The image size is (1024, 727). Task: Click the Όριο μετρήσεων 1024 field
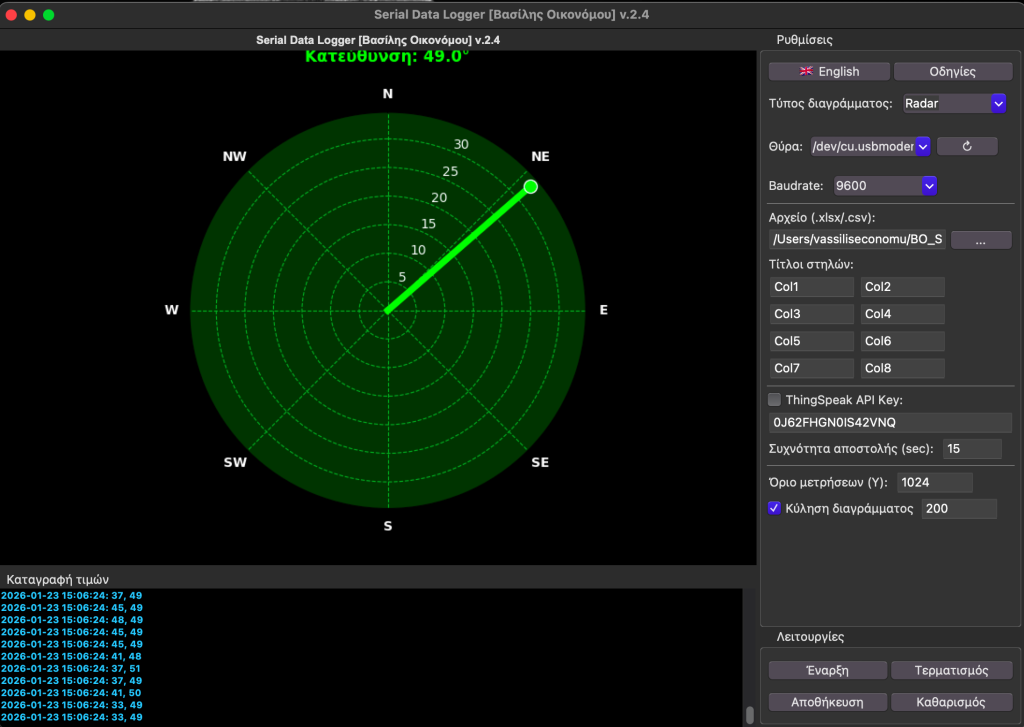(x=934, y=483)
